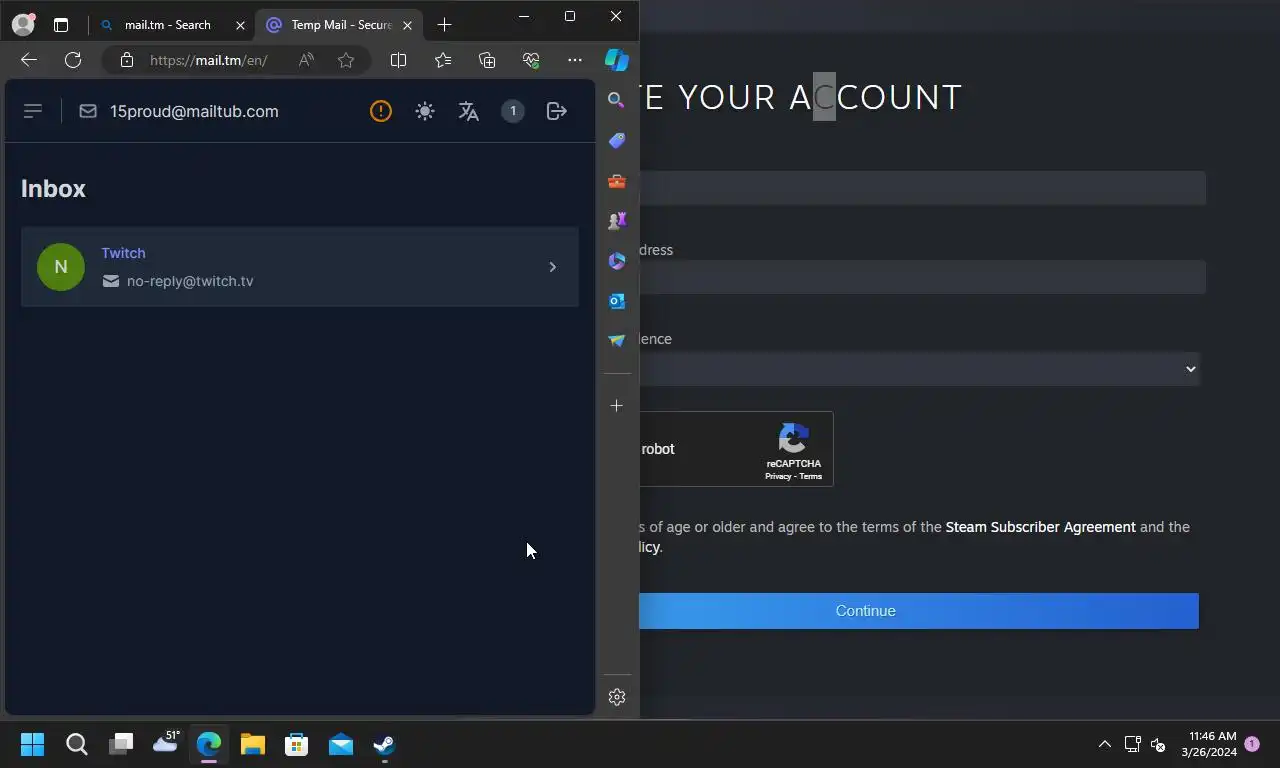Open the Copilot sidebar button
Screen dimensions: 1280x768
coord(617,60)
